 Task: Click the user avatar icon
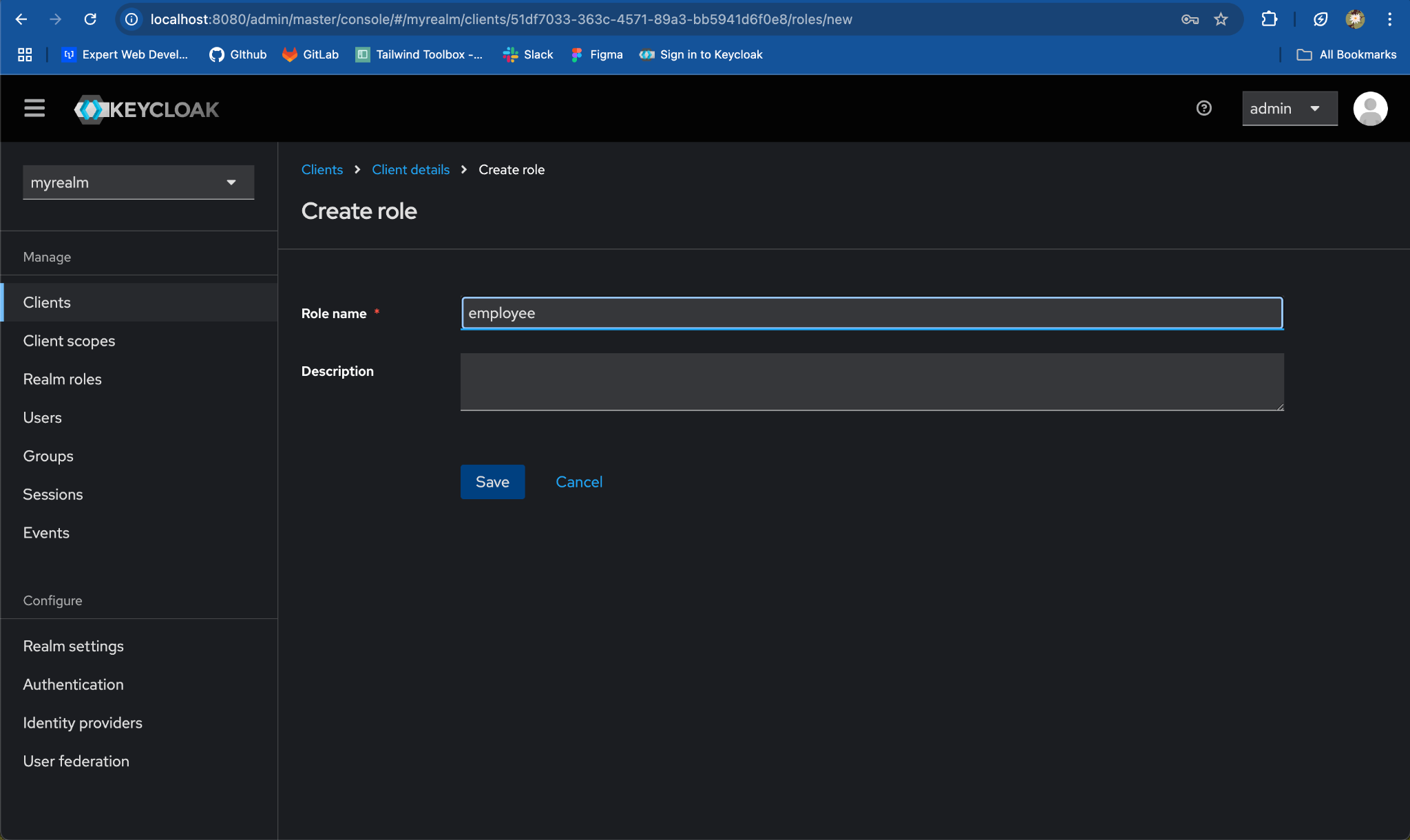tap(1369, 109)
